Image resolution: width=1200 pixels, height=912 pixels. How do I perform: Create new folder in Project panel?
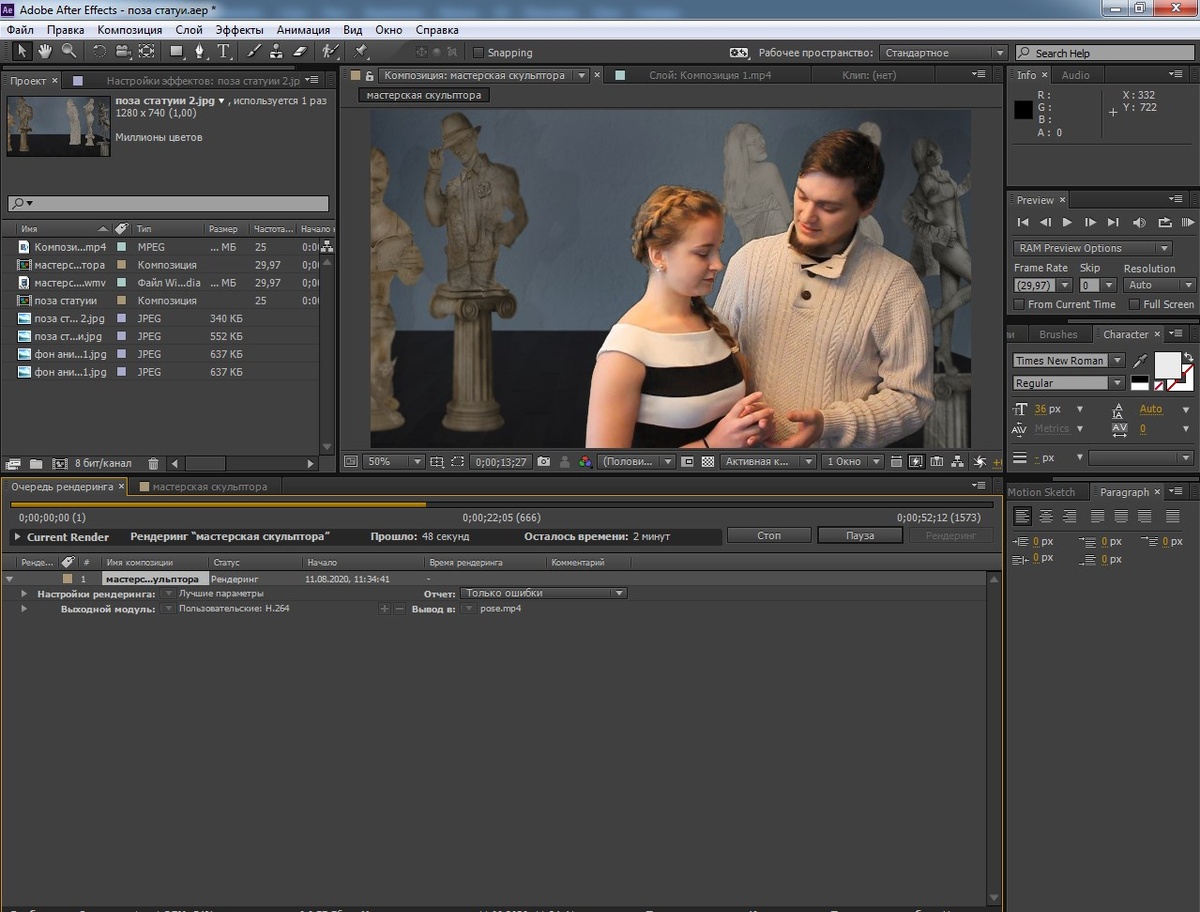pyautogui.click(x=36, y=464)
